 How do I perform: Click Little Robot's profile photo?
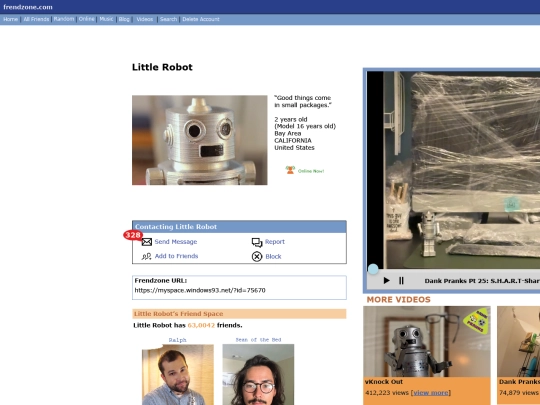200,140
